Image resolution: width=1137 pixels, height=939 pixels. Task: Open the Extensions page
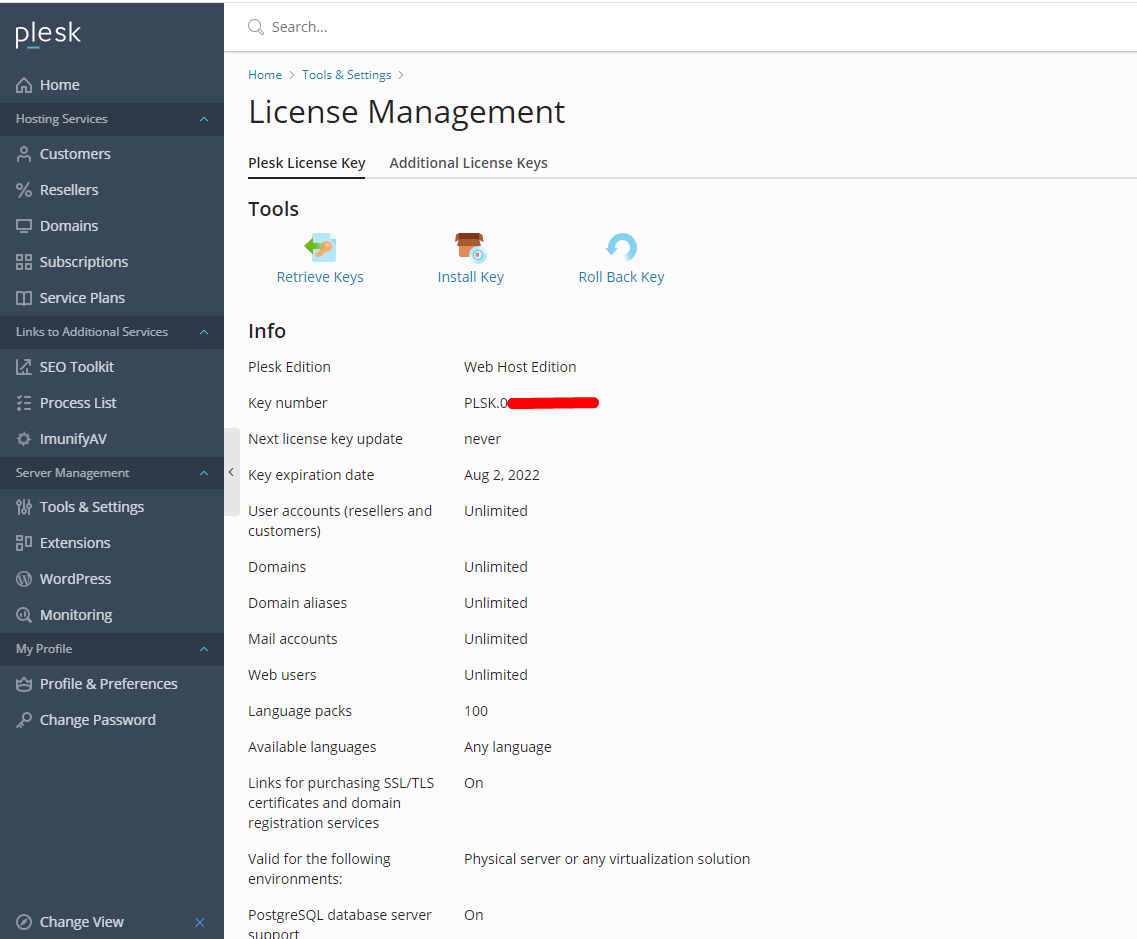coord(75,543)
